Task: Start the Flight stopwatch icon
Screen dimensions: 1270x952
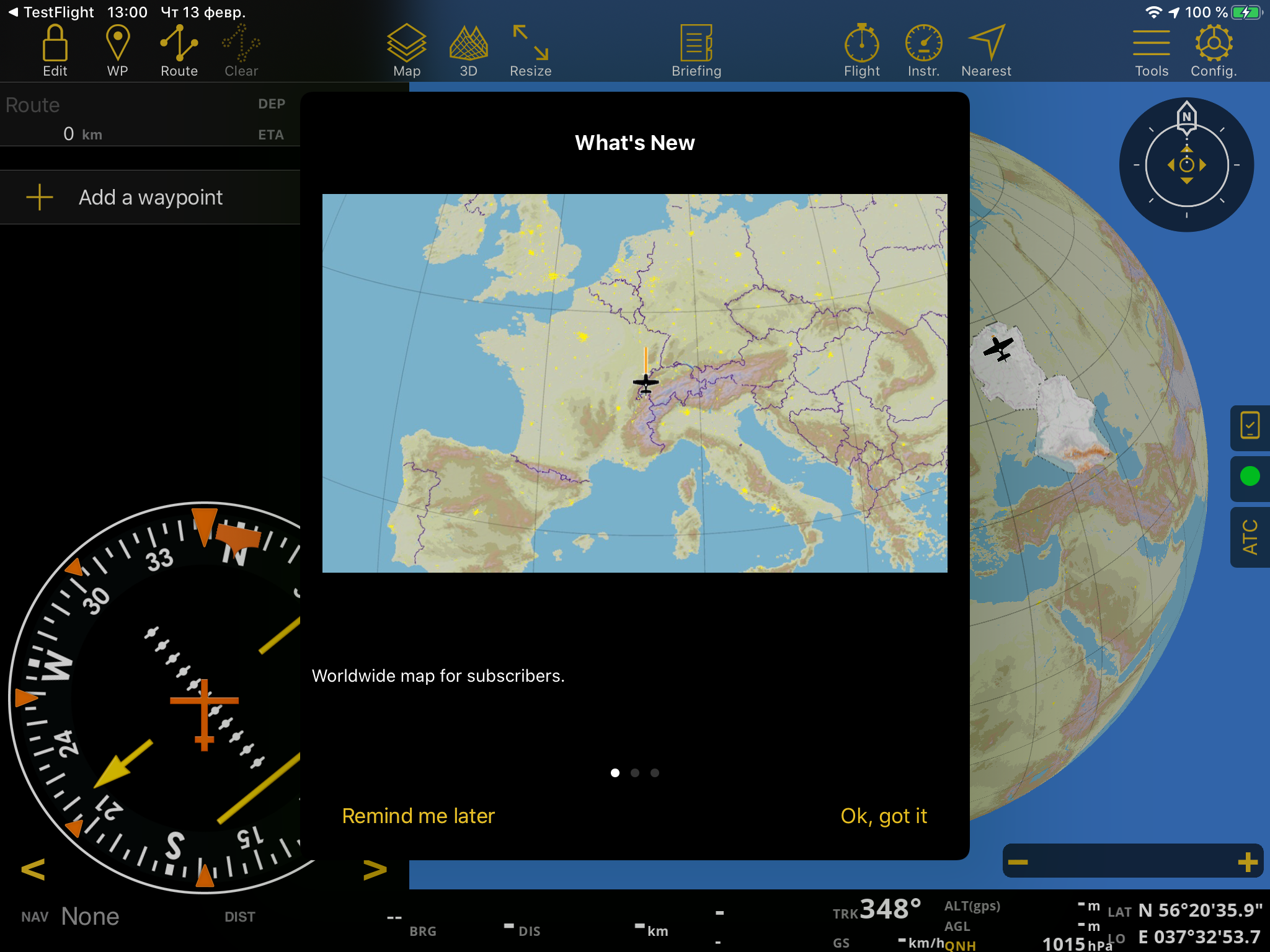Action: point(862,51)
